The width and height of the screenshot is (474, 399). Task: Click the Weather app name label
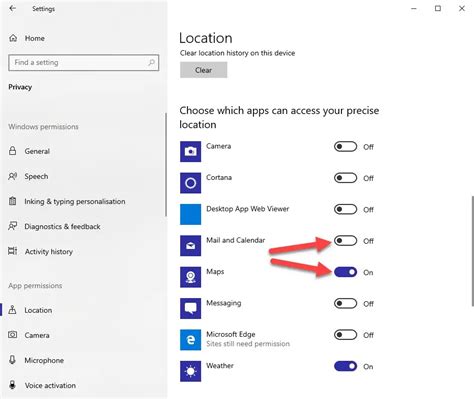tap(220, 365)
